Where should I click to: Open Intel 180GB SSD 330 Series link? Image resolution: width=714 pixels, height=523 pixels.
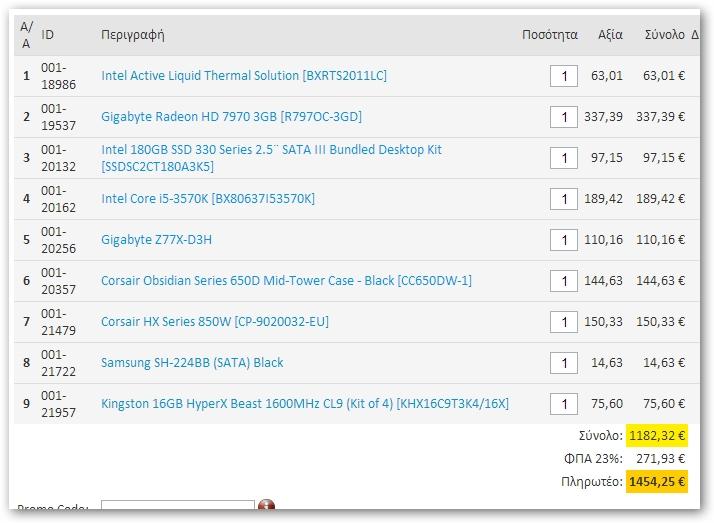tap(271, 158)
